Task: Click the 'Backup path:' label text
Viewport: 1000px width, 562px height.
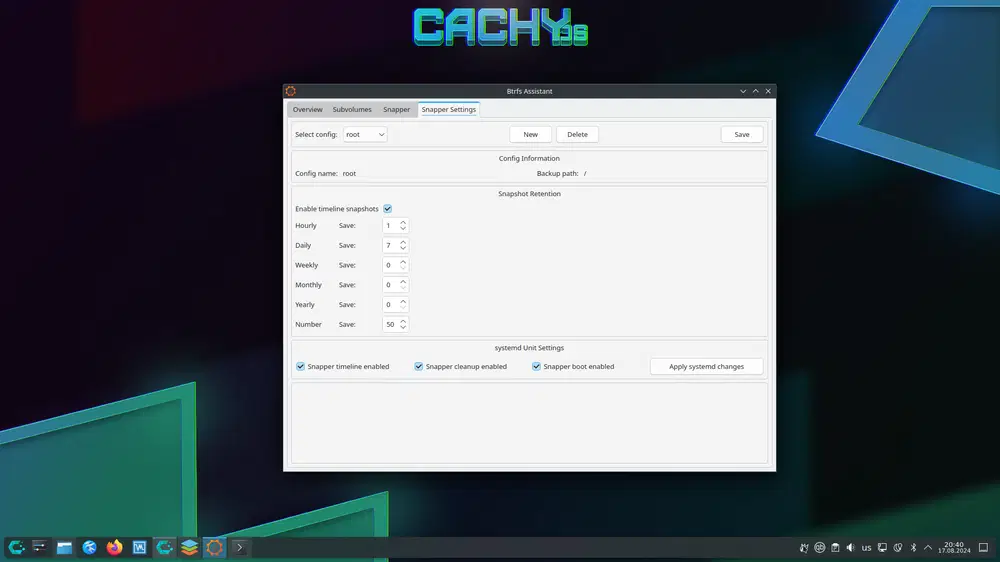Action: coord(557,174)
